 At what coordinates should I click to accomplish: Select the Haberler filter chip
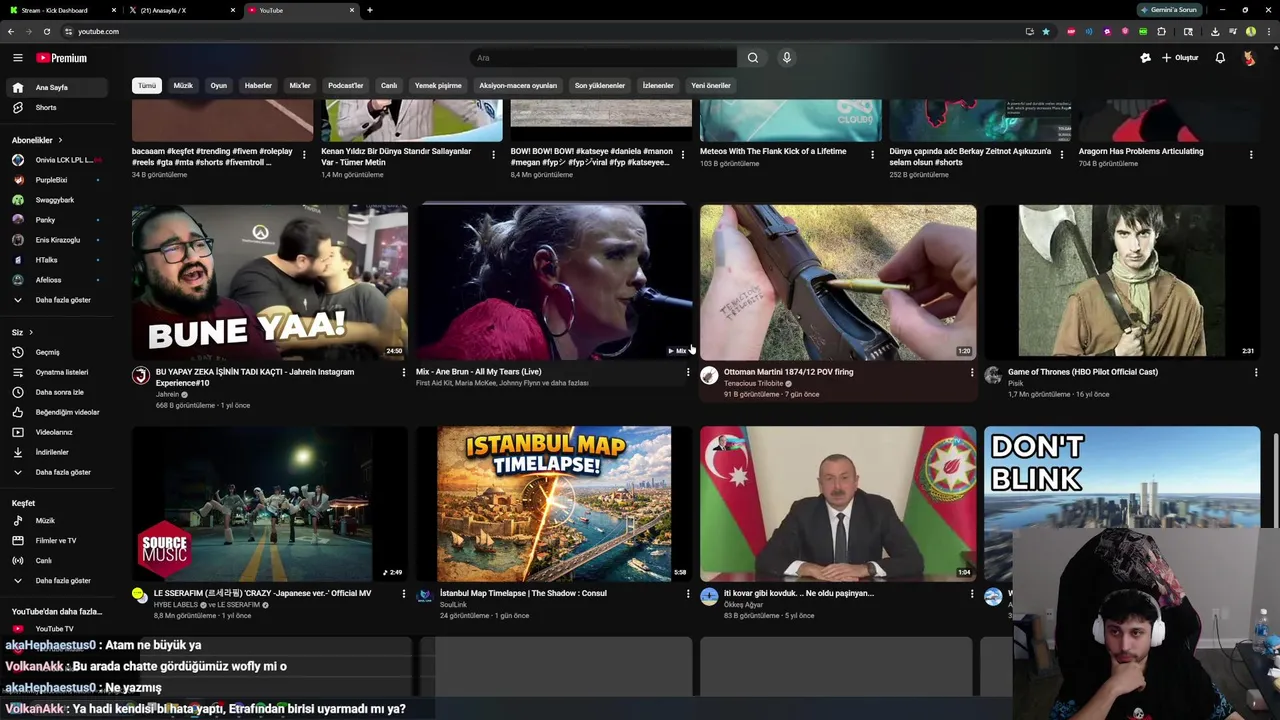258,86
